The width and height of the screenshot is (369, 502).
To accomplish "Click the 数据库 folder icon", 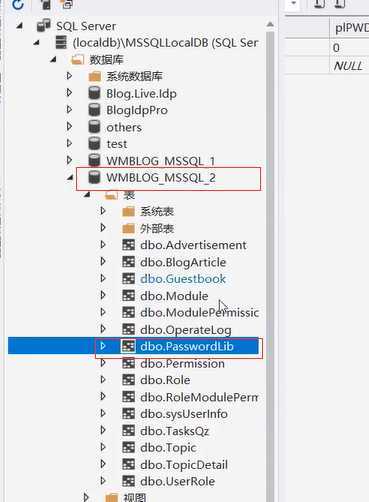I will click(77, 60).
